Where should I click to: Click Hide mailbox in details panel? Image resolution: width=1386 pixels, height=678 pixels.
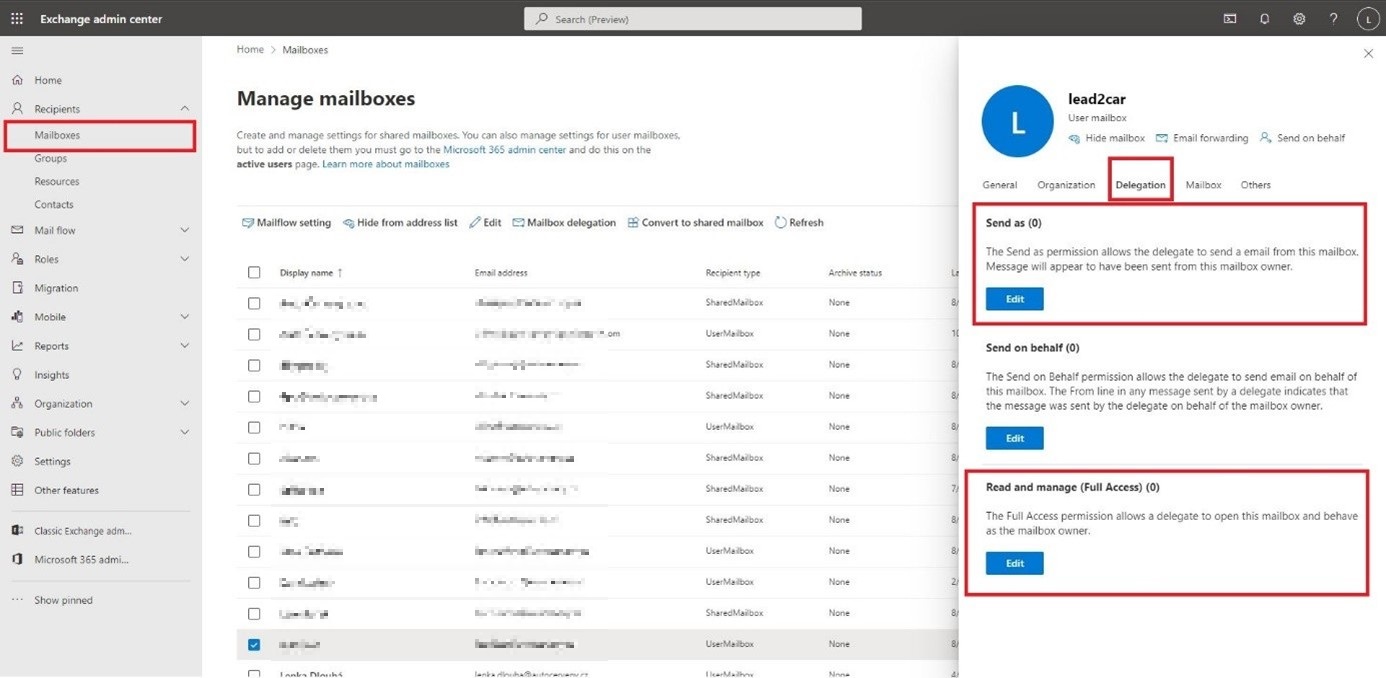tap(1106, 138)
